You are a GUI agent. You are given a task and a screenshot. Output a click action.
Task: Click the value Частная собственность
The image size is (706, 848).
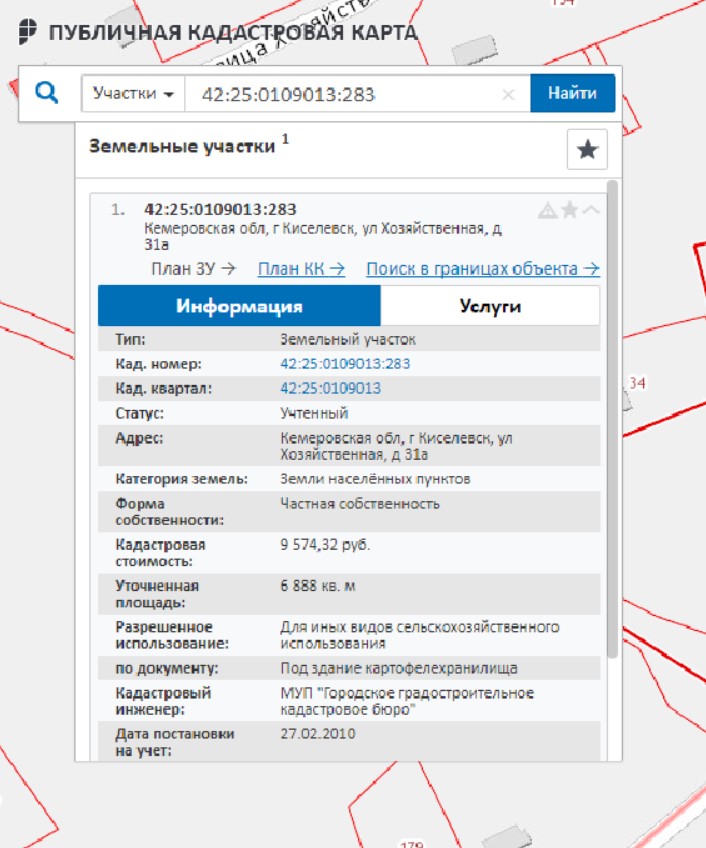(360, 504)
